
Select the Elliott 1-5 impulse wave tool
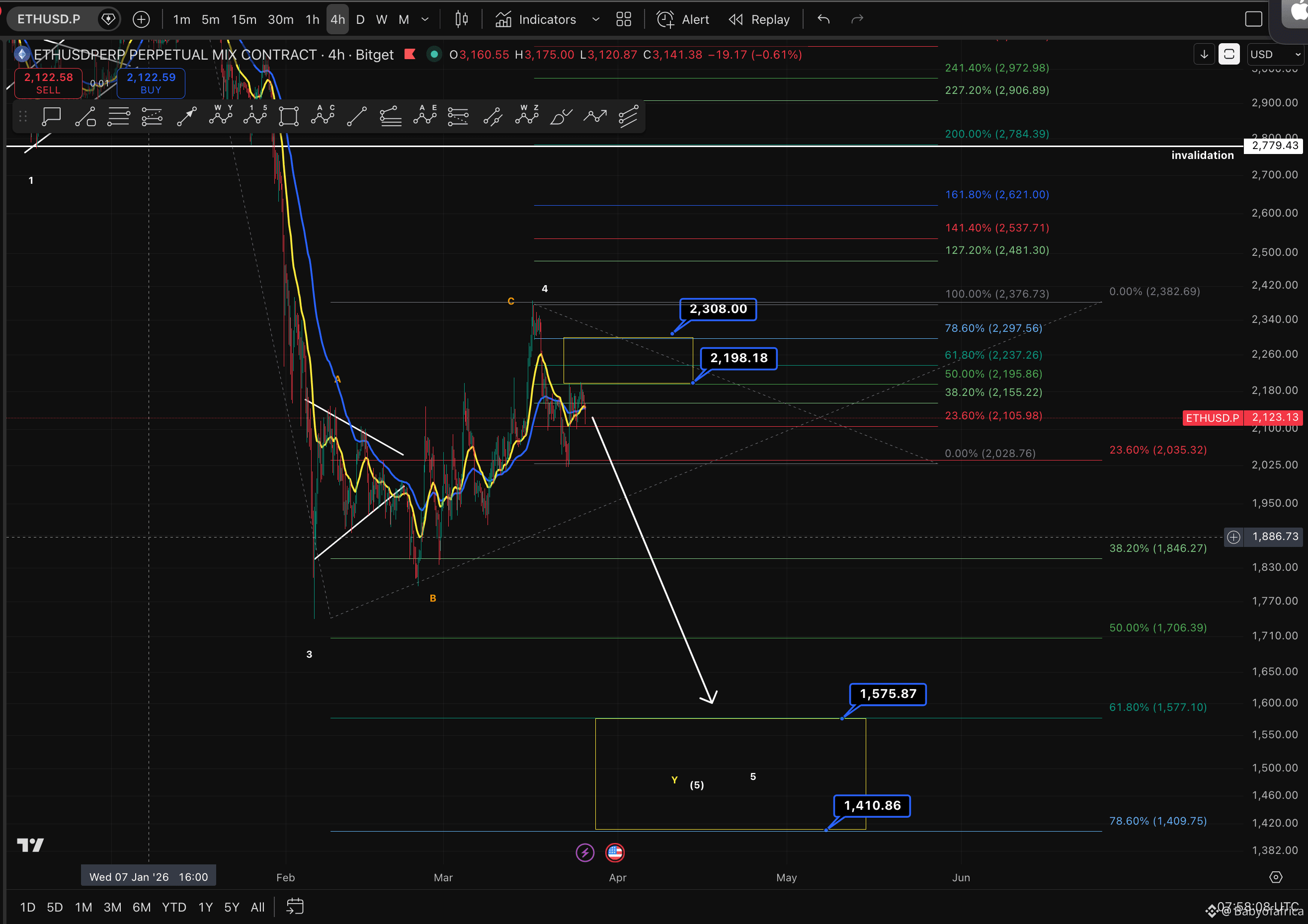pos(254,115)
